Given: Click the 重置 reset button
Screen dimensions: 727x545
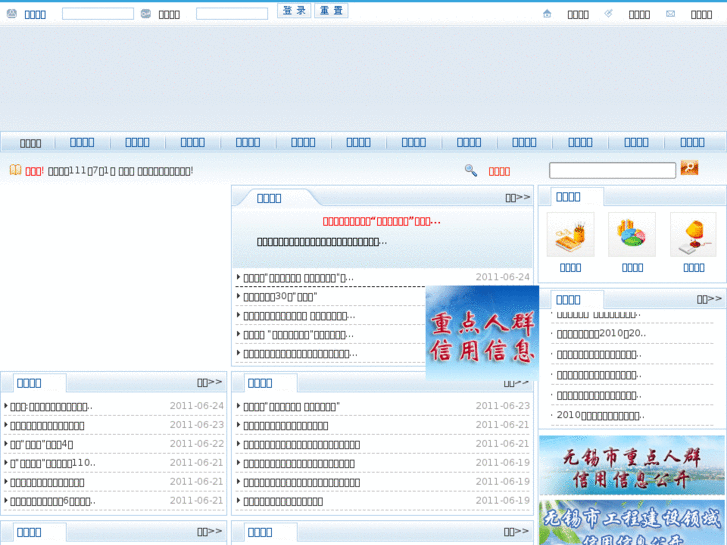Looking at the screenshot, I should click(331, 11).
